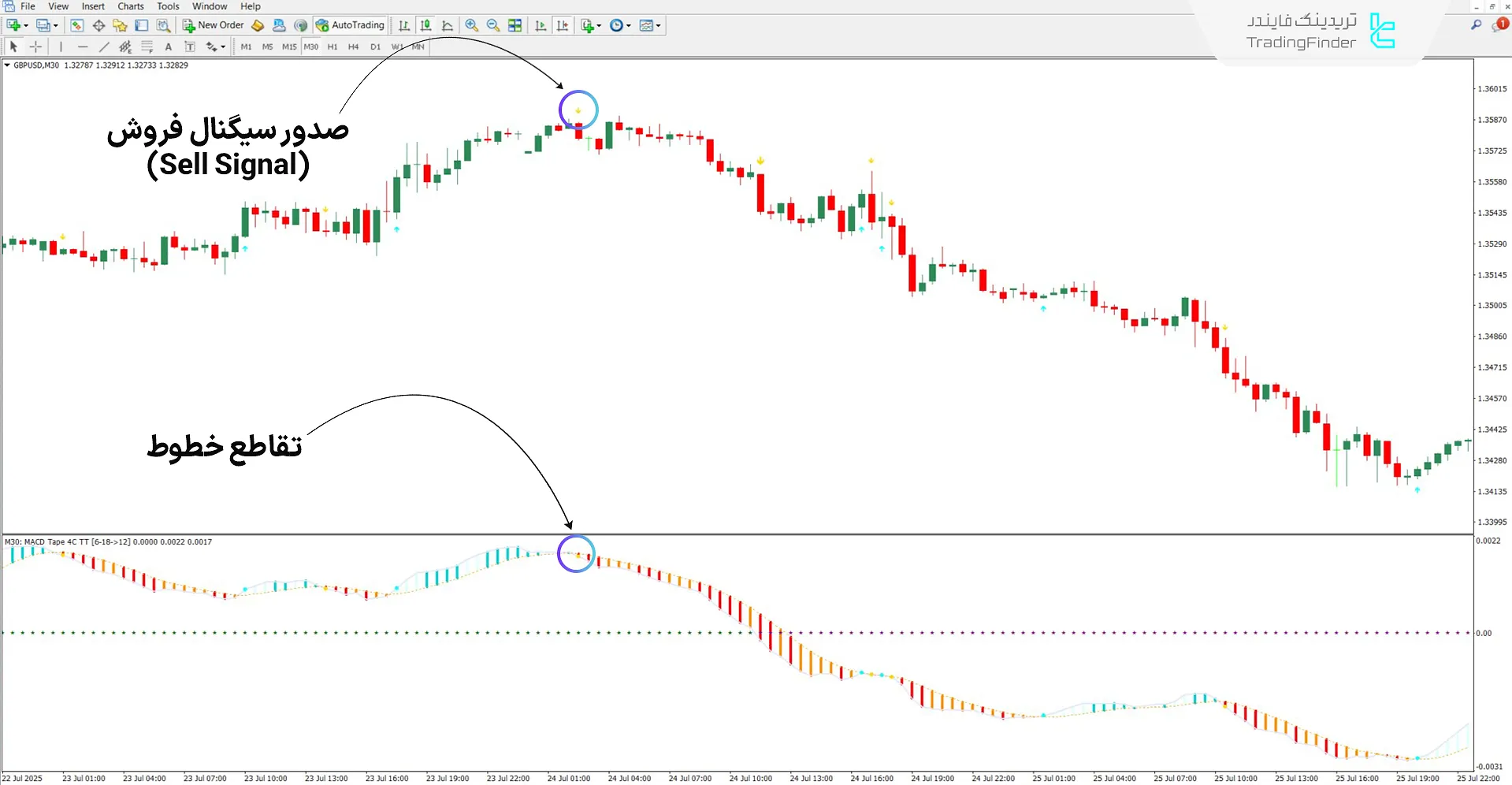
Task: Insert a text label with the Text tool
Action: point(169,47)
